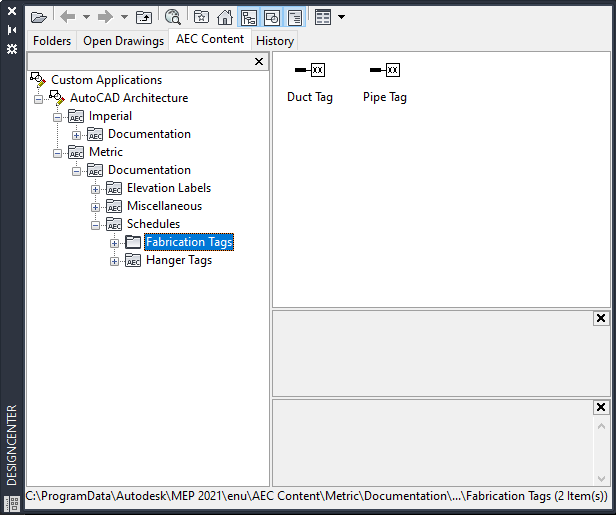Select the Miscellaneous folder
This screenshot has height=515, width=616.
click(x=164, y=206)
